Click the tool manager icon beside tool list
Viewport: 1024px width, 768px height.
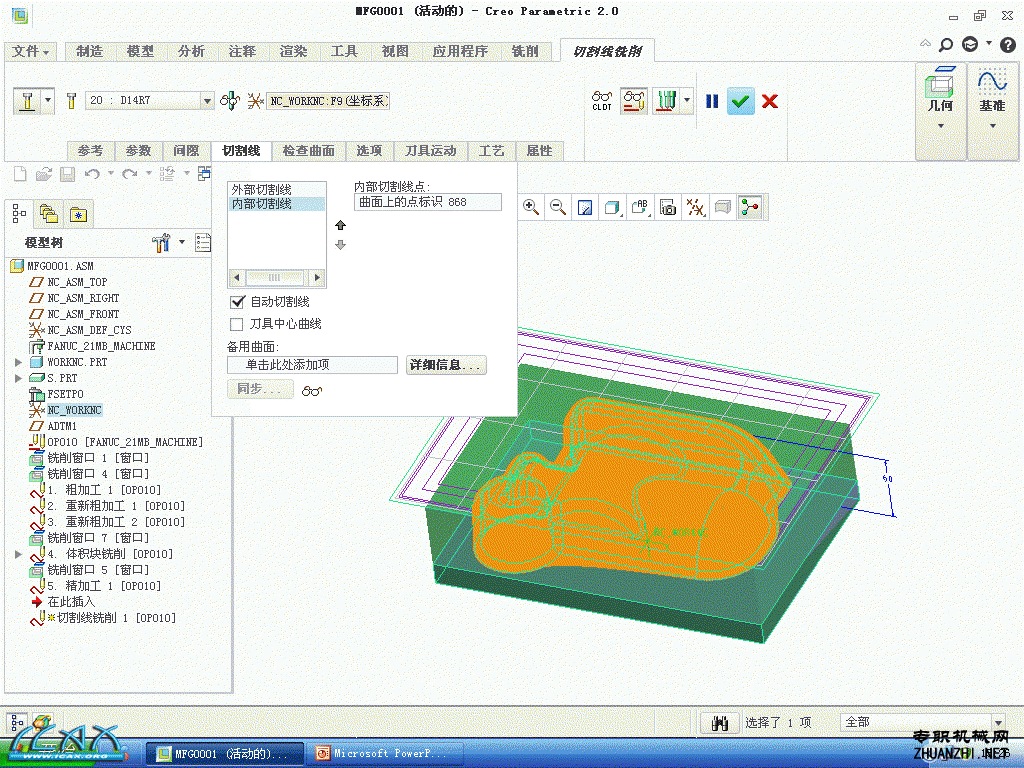[71, 101]
